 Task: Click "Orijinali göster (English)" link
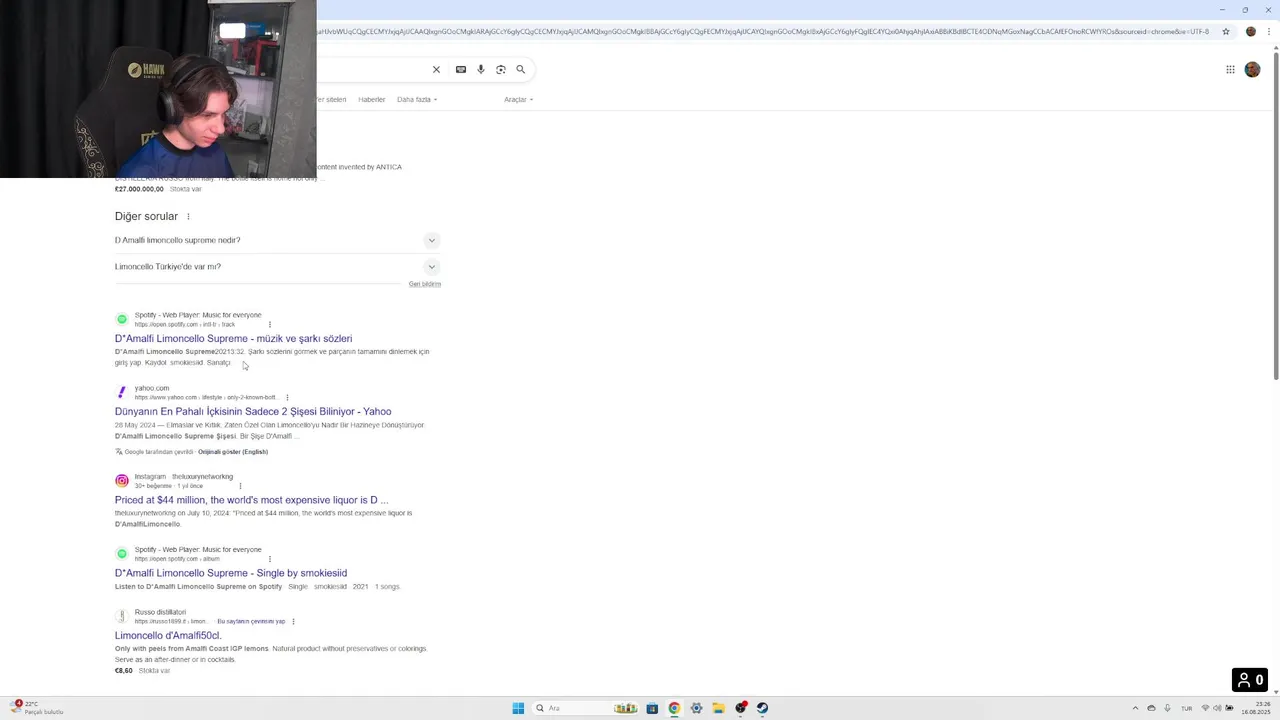tap(233, 452)
